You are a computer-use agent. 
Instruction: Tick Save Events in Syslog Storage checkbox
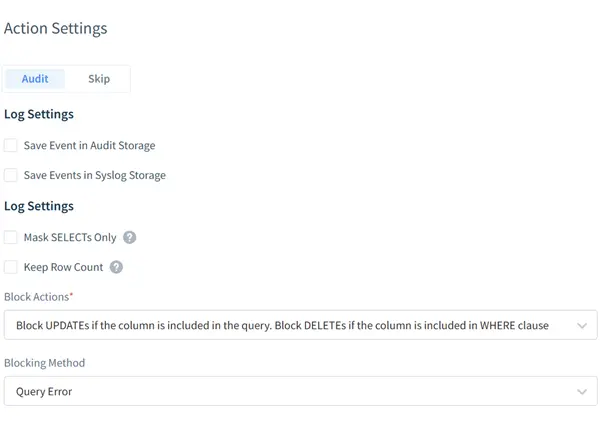(x=10, y=175)
